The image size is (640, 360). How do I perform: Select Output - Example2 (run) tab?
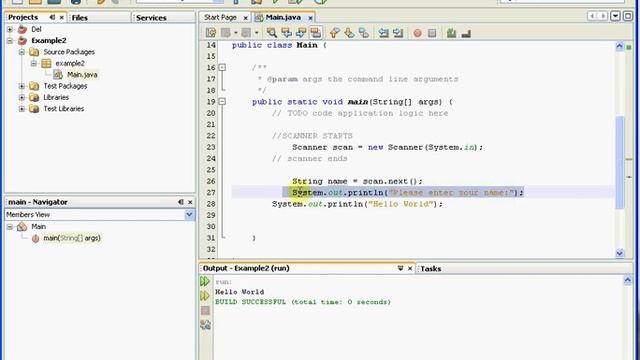tap(246, 268)
